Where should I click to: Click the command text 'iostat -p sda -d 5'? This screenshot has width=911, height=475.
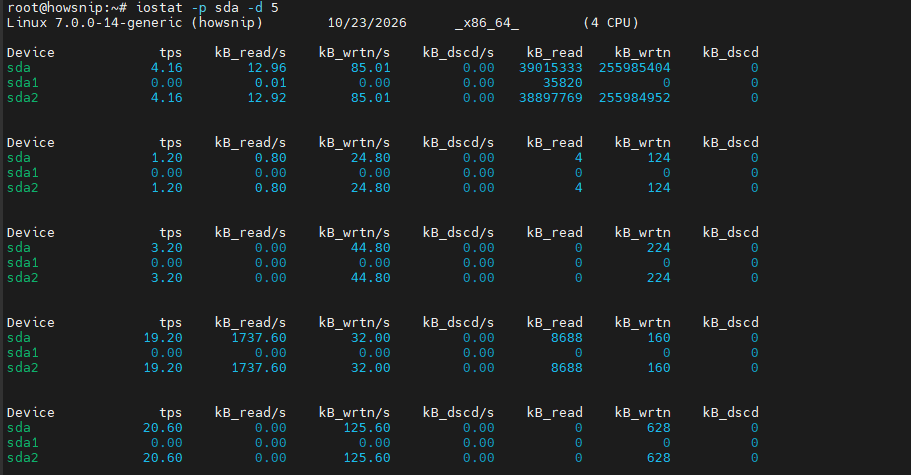click(207, 8)
